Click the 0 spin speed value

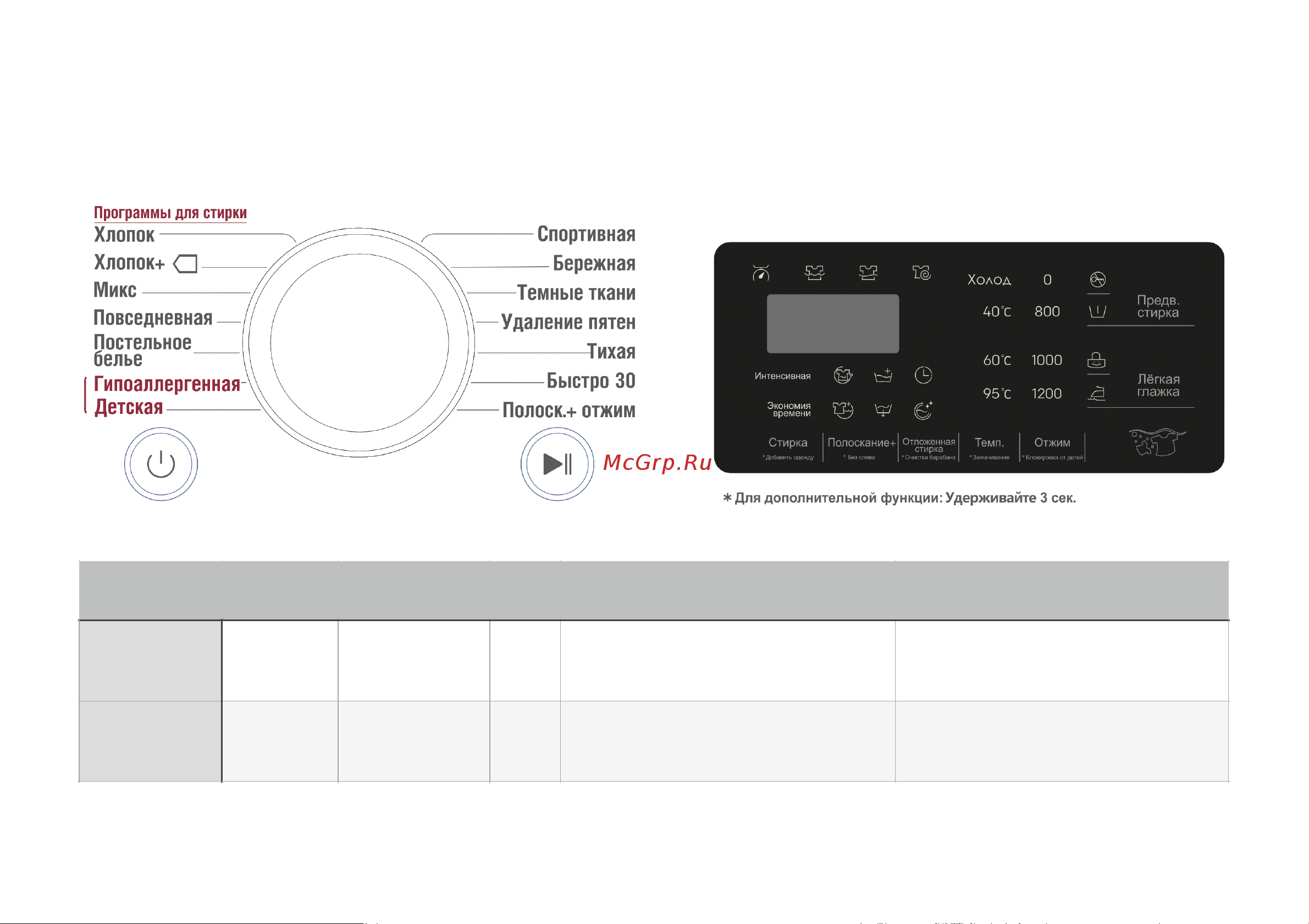pos(1047,280)
